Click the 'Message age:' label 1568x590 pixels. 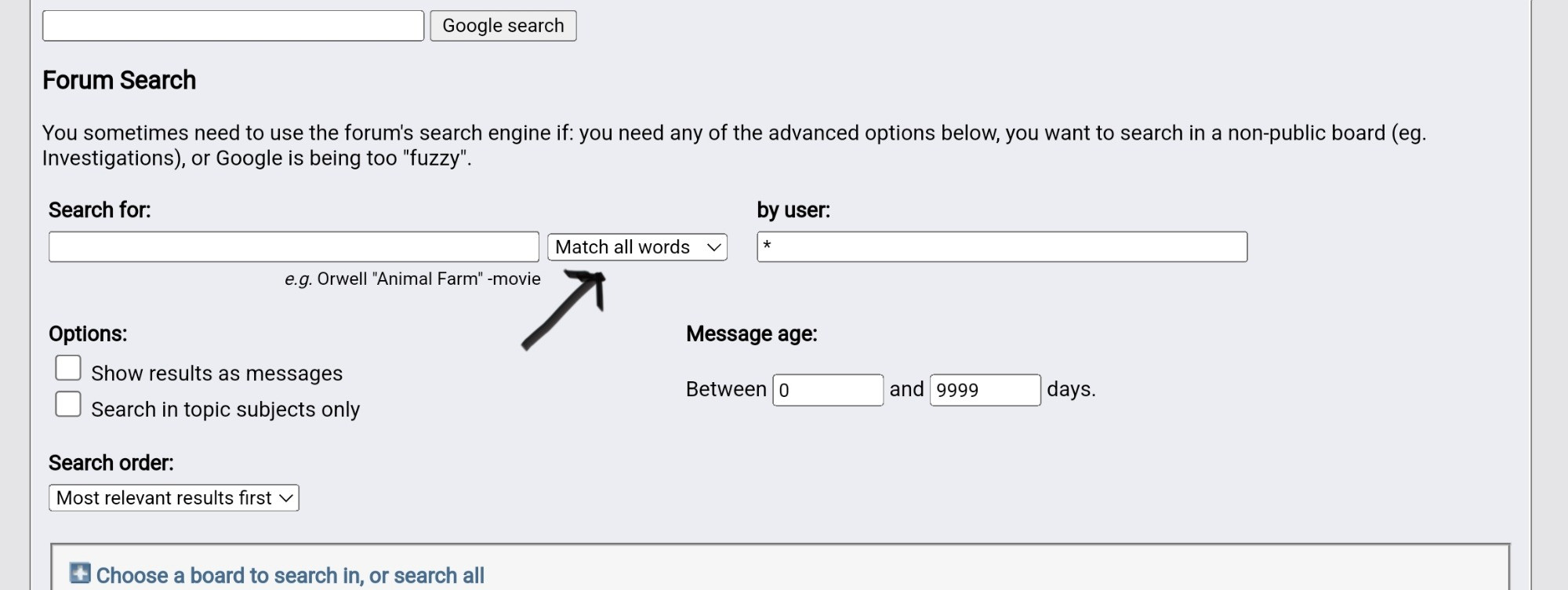752,334
